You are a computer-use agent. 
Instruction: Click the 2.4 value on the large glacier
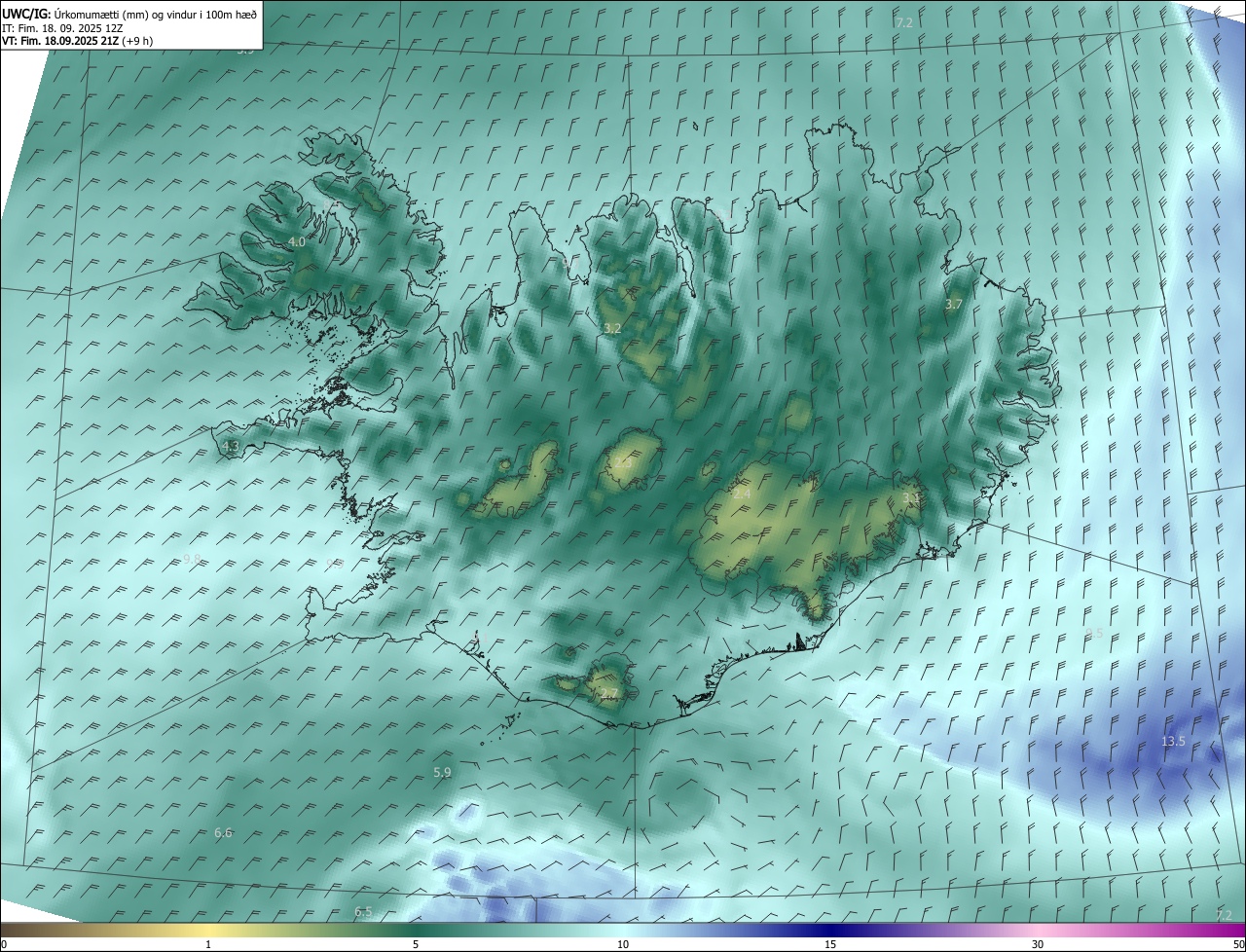(742, 494)
